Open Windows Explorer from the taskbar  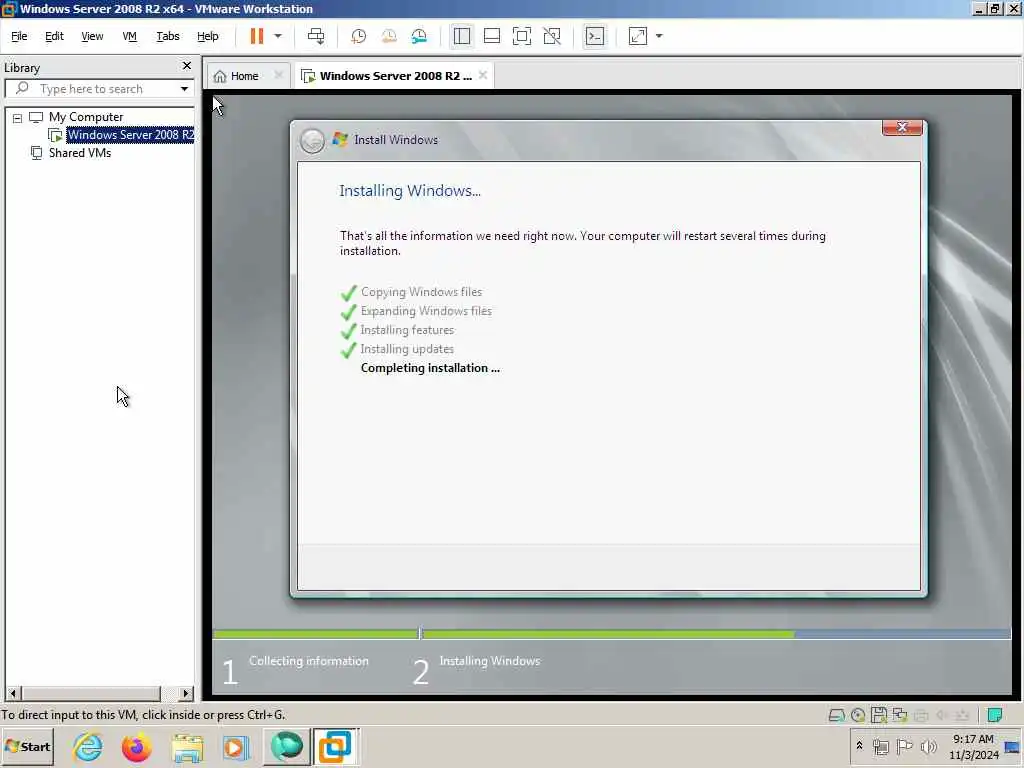(187, 746)
